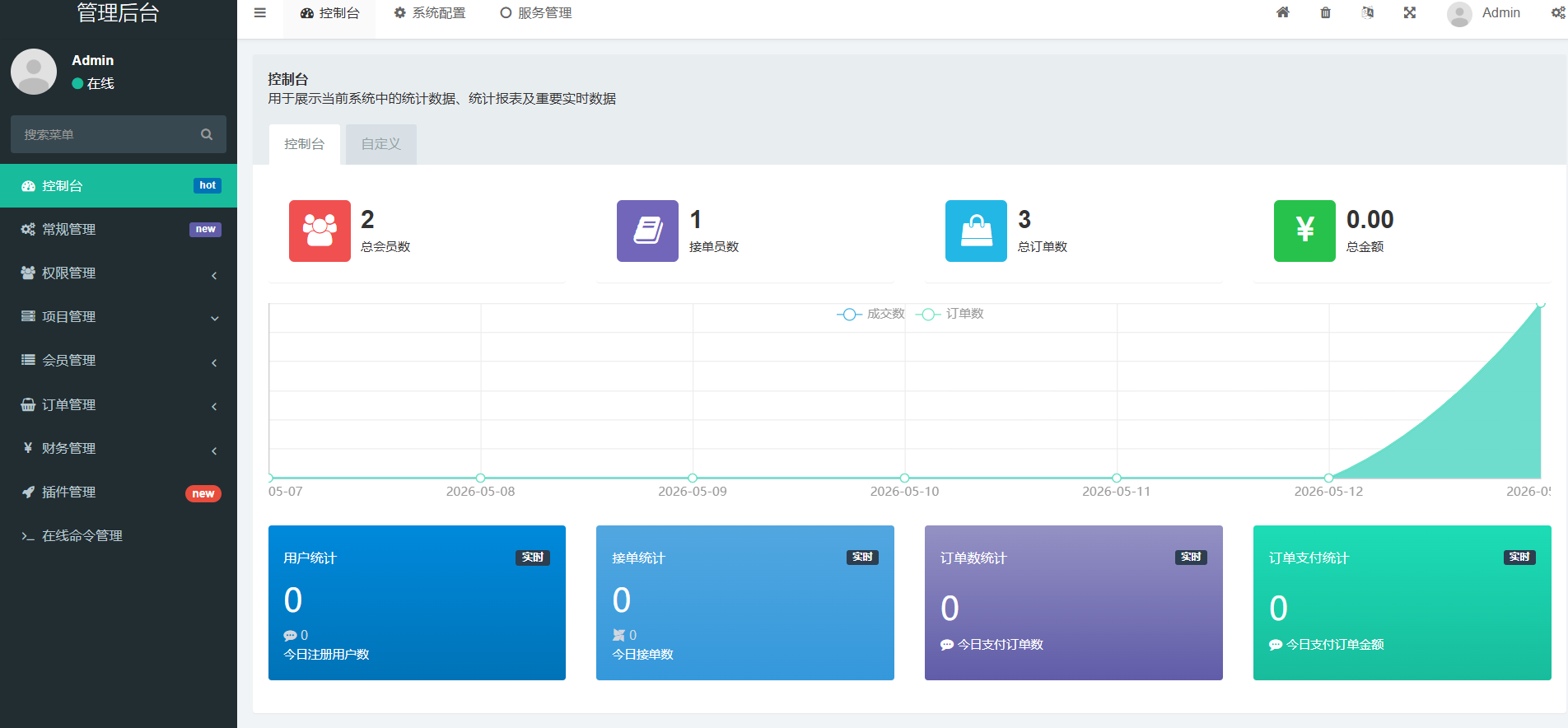The height and width of the screenshot is (728, 1568).
Task: Collapse the 项目管理 sidebar menu
Action: 119,317
